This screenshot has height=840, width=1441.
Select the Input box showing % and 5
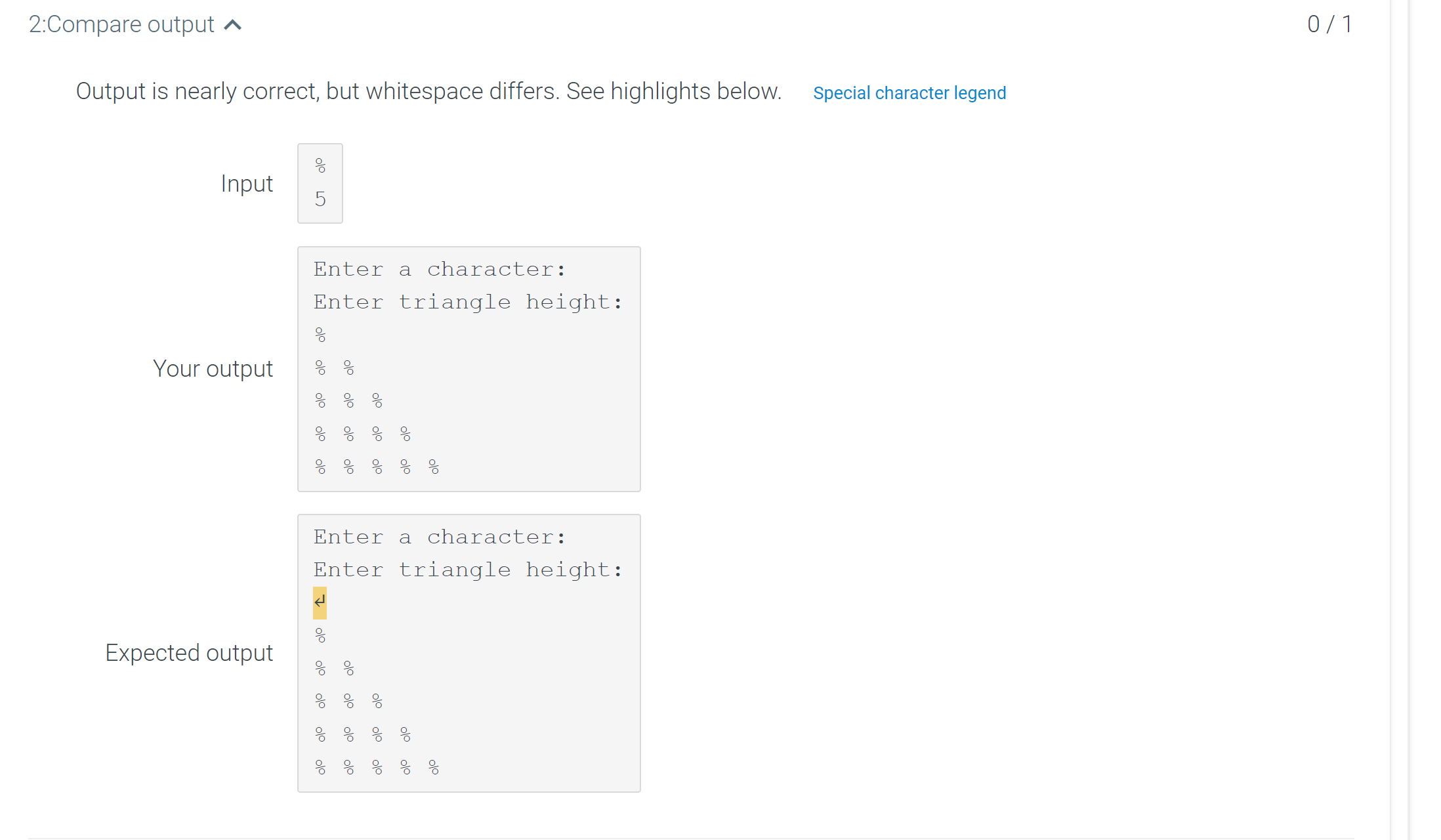click(320, 184)
